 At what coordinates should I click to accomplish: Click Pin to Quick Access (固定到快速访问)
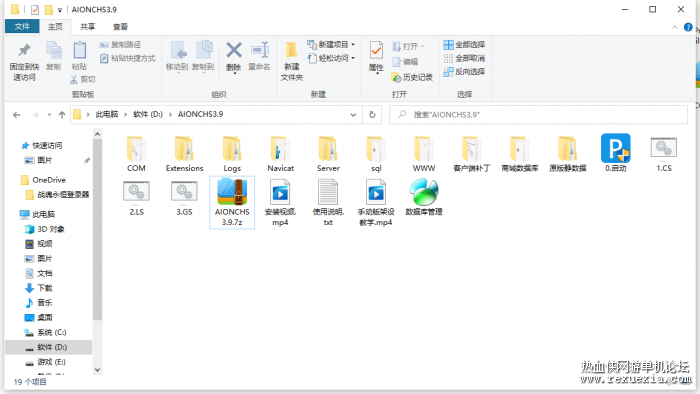pos(24,62)
